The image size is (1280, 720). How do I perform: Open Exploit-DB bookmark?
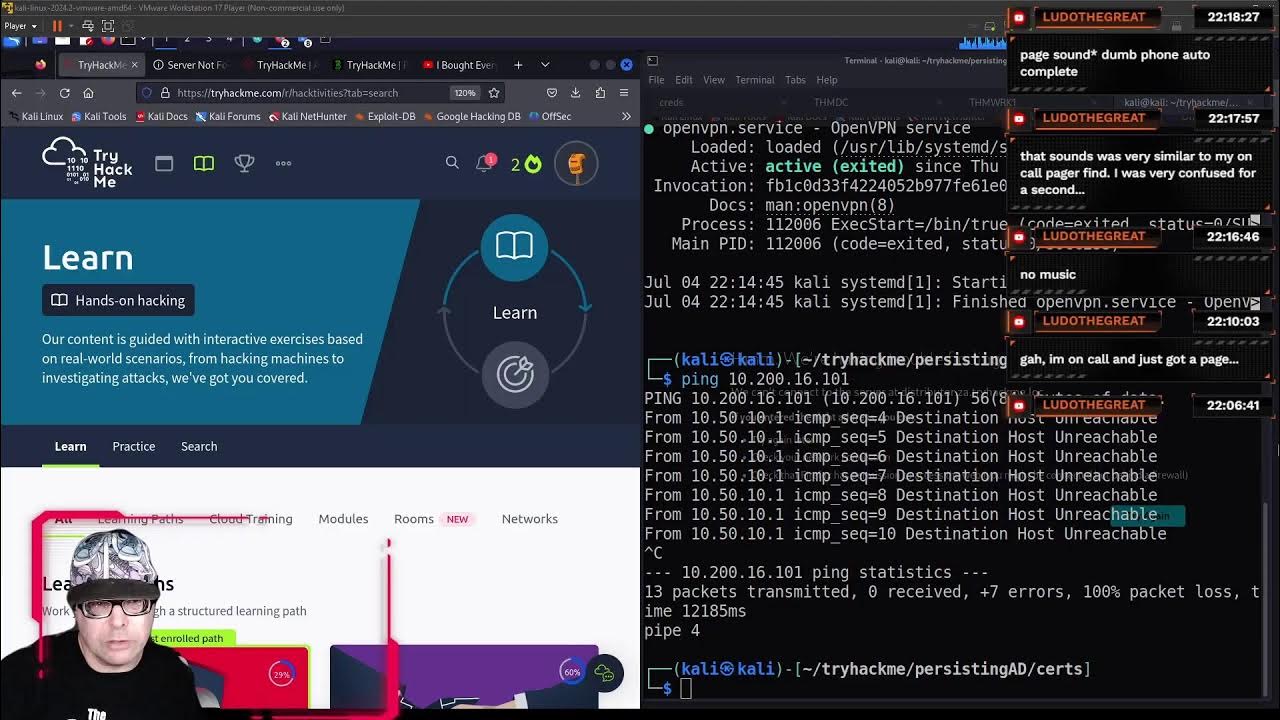click(x=383, y=116)
